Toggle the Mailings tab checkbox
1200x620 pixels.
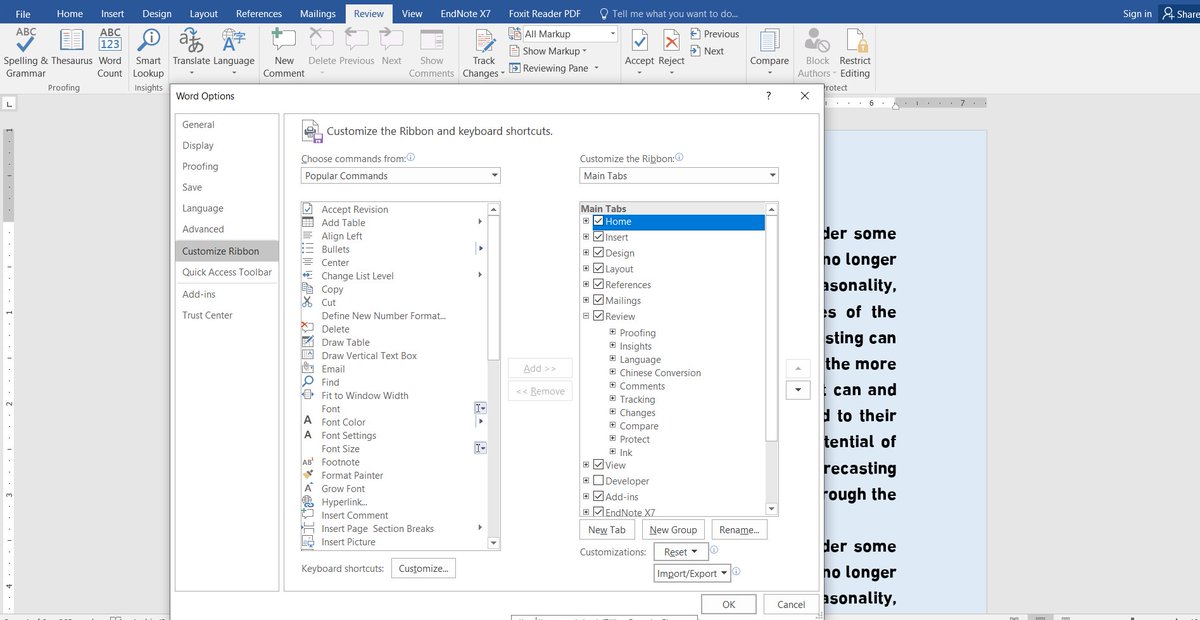tap(598, 300)
